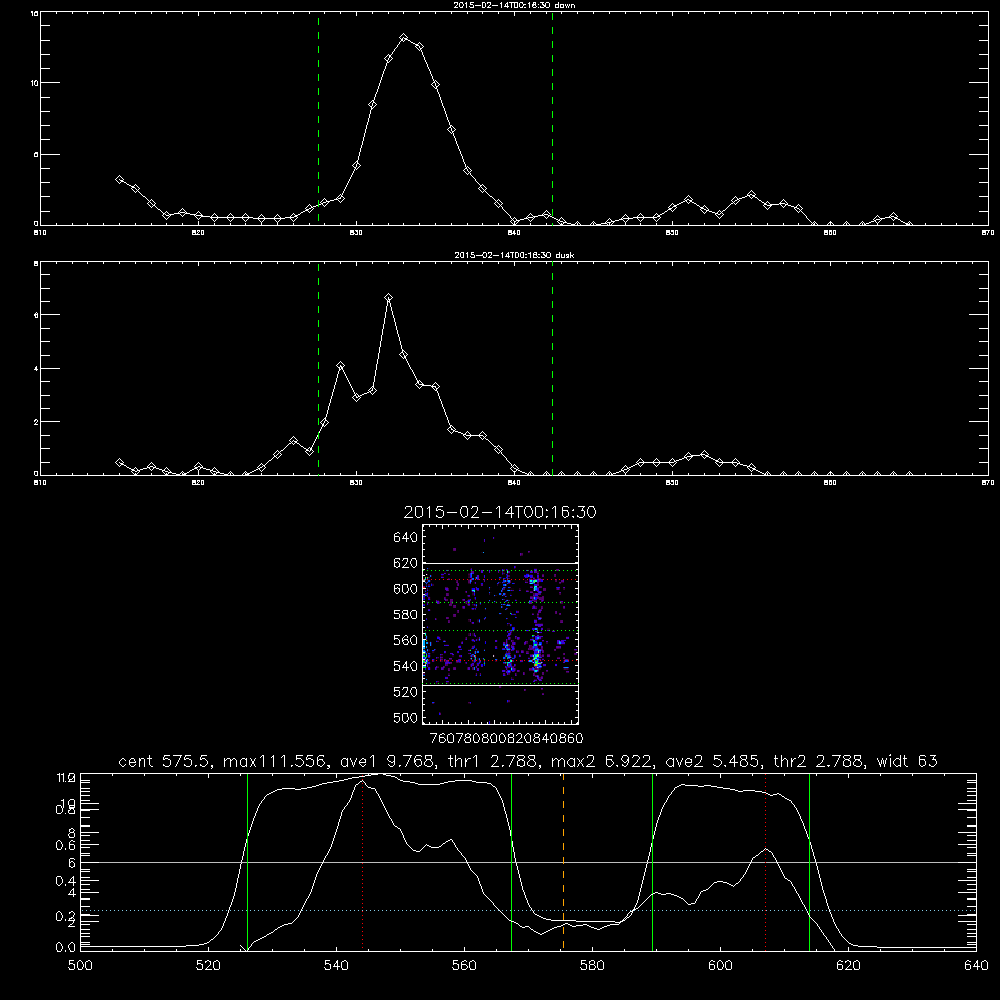Image resolution: width=1000 pixels, height=1000 pixels.
Task: Click the 620 label on bottom plot x-axis
Action: (848, 966)
